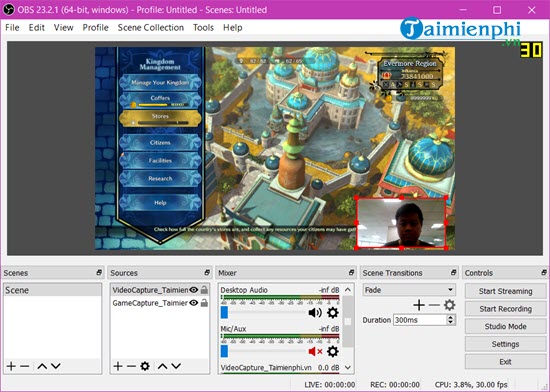Add a new source with the plus icon
The height and width of the screenshot is (392, 550).
click(118, 366)
